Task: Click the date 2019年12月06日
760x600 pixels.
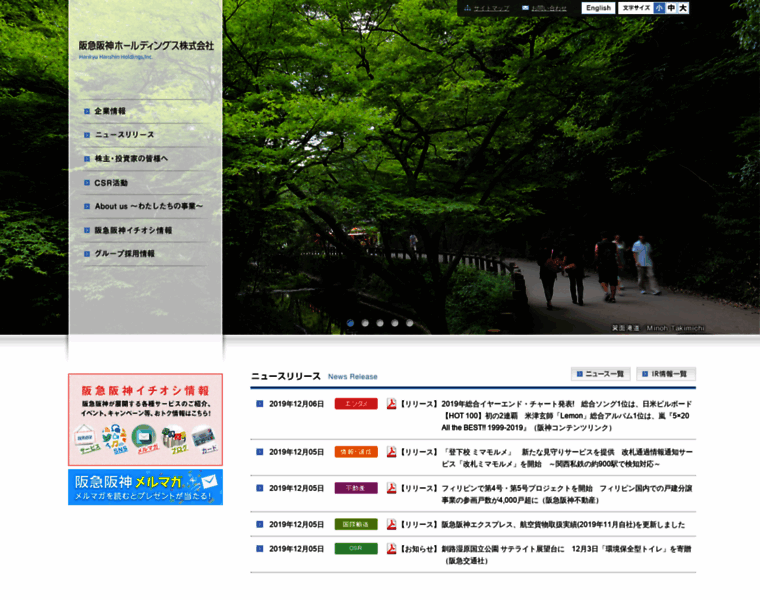Action: pyautogui.click(x=297, y=404)
